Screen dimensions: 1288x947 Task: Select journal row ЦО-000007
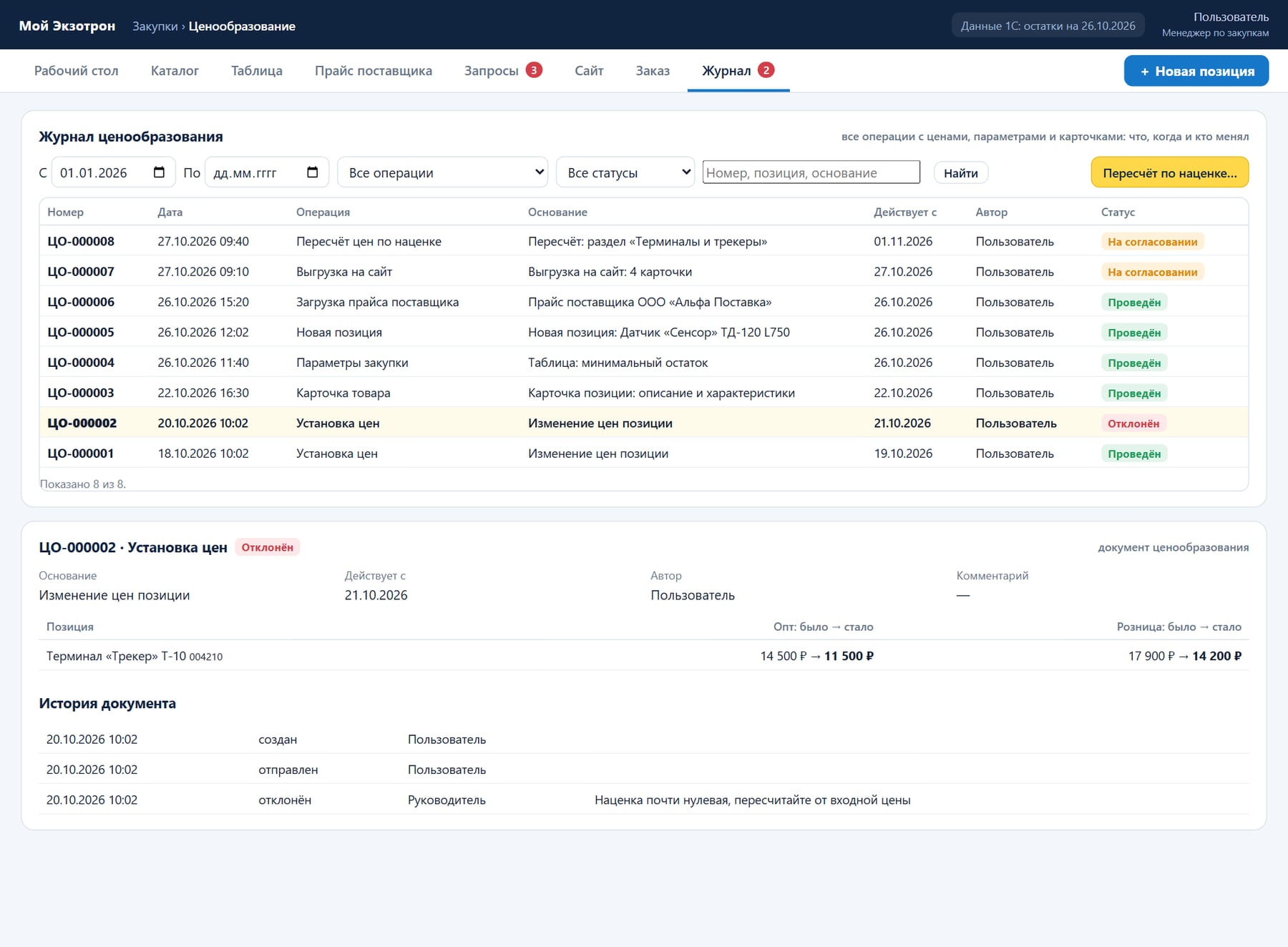644,271
